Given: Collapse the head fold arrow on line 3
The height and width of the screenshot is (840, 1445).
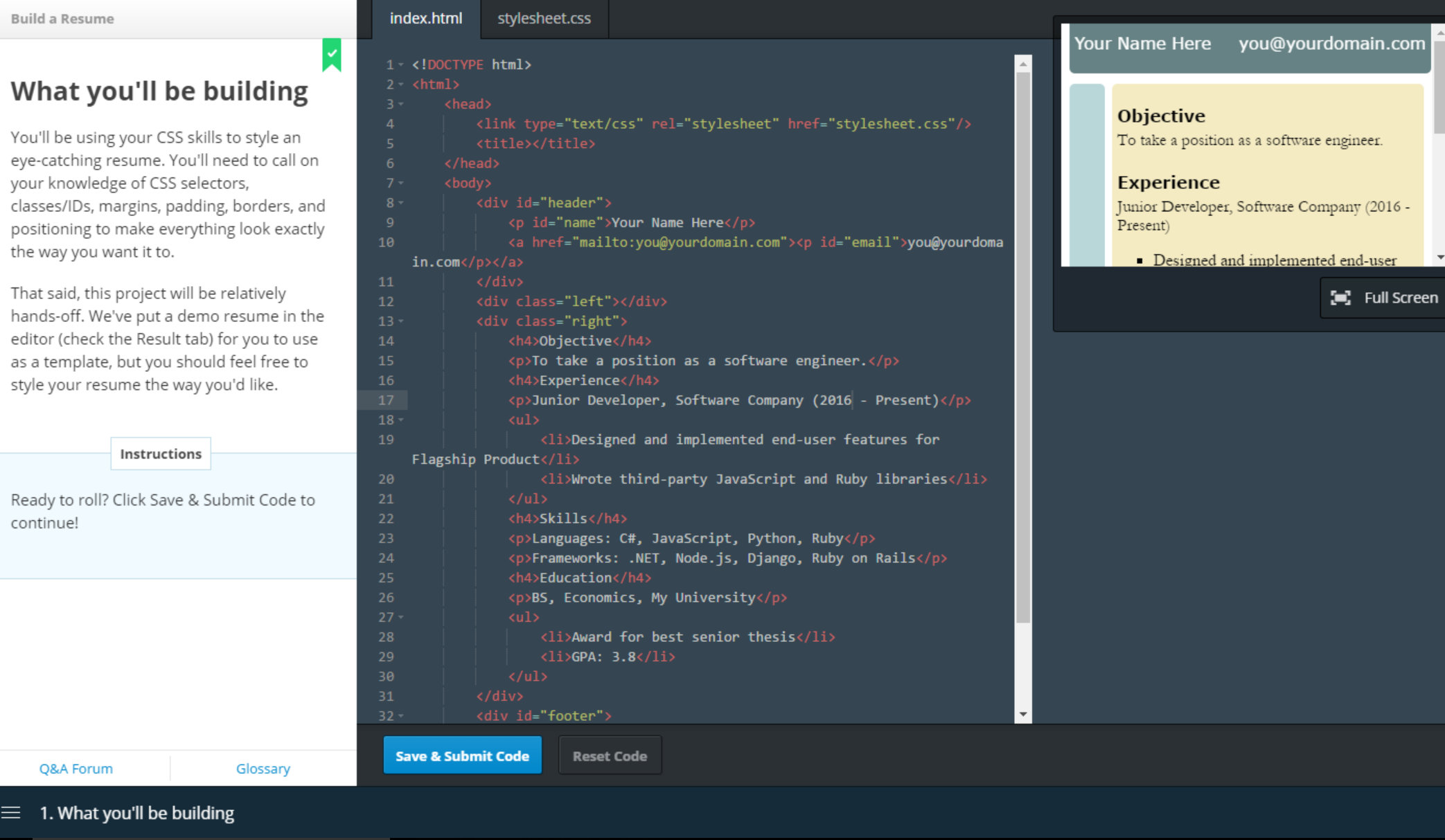Looking at the screenshot, I should tap(401, 105).
